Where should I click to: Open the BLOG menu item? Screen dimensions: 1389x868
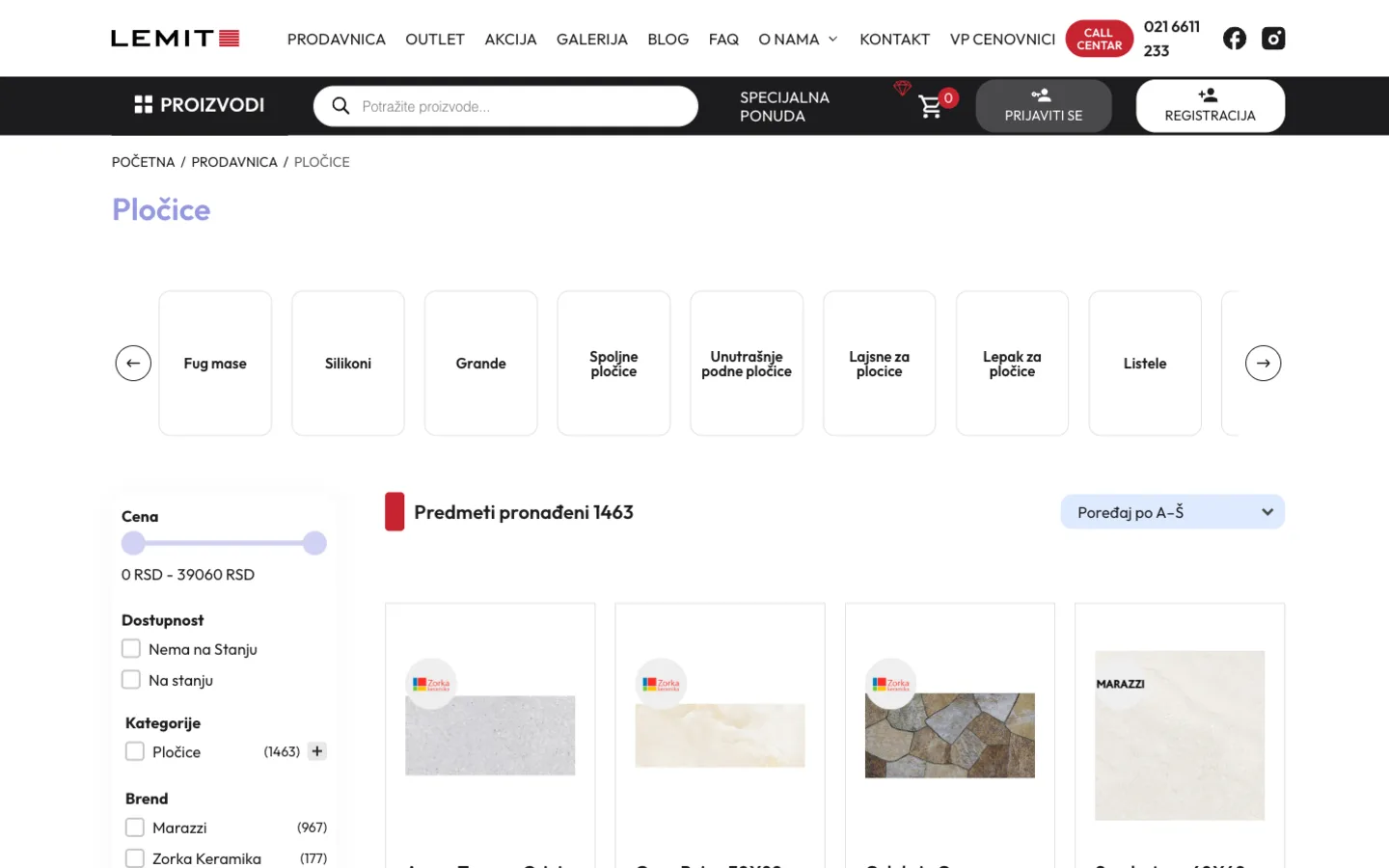pyautogui.click(x=668, y=40)
